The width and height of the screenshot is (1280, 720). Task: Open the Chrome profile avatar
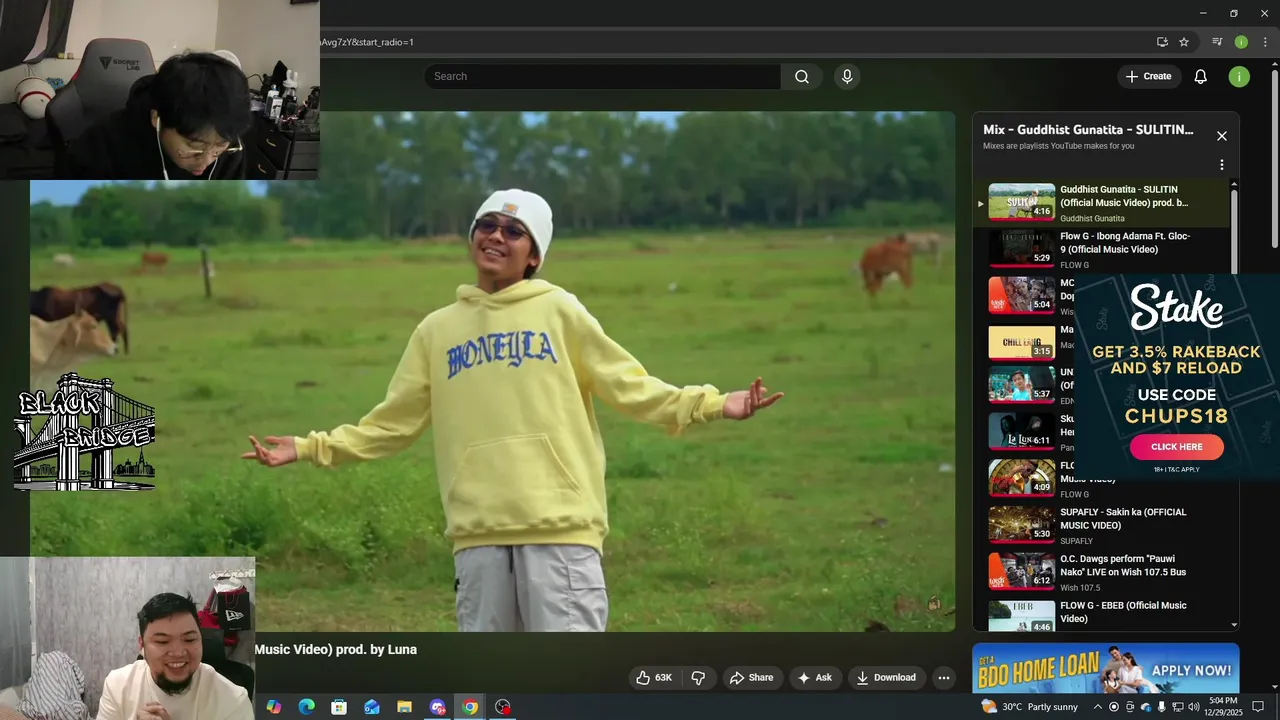point(1241,42)
